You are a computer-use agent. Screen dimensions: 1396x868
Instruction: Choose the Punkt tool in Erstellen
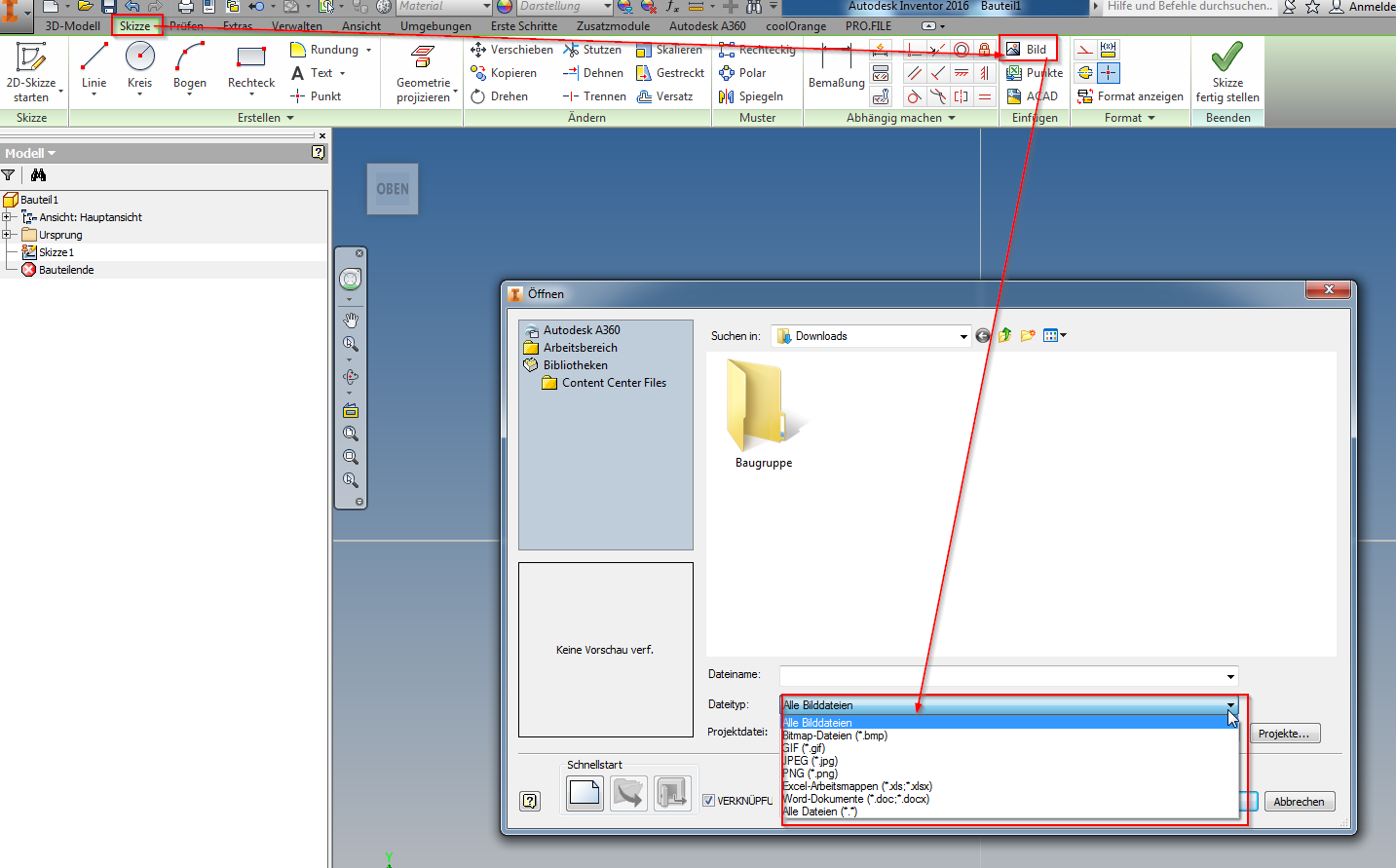[316, 96]
